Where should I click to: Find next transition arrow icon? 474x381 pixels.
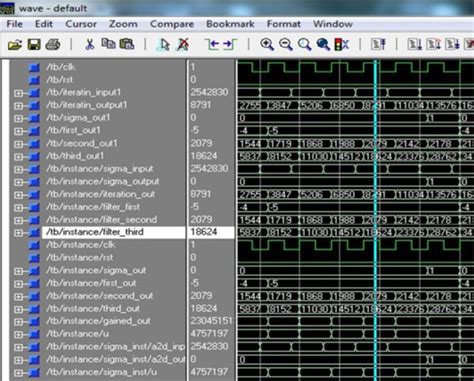coord(230,44)
